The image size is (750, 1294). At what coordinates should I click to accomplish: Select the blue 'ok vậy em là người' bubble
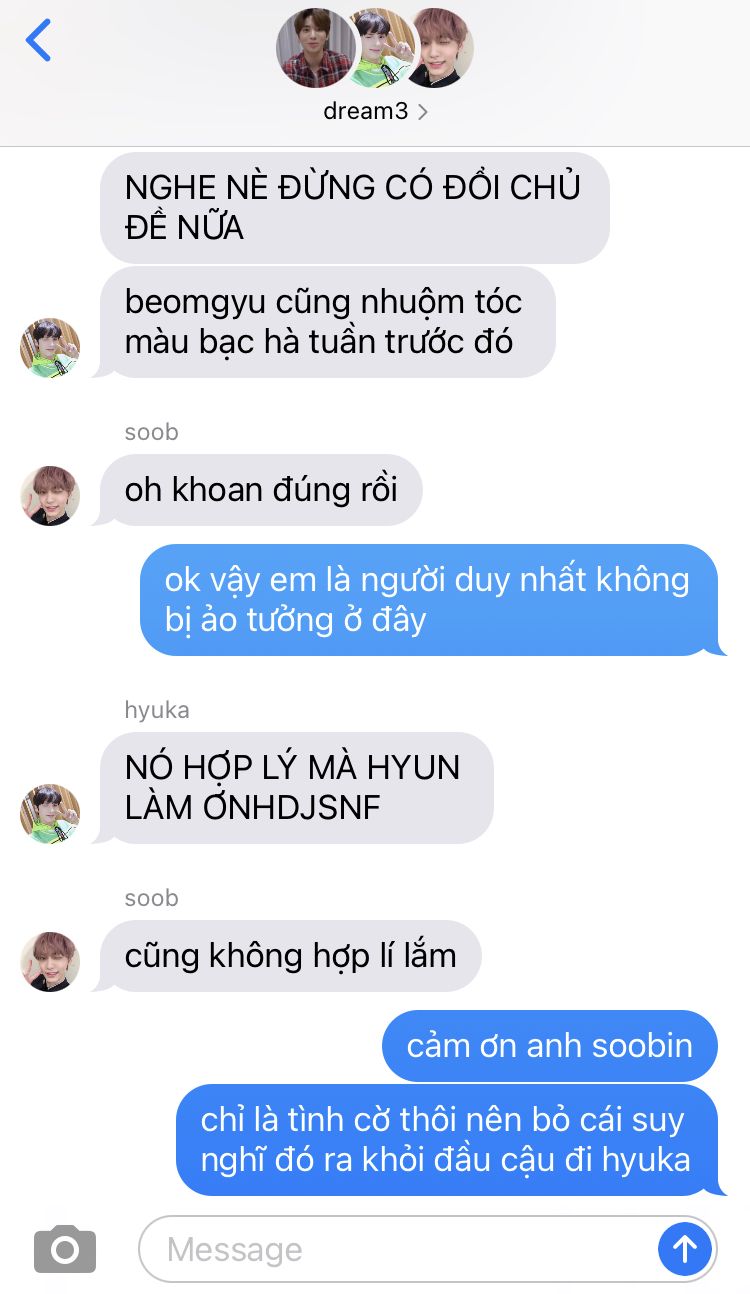click(x=432, y=600)
